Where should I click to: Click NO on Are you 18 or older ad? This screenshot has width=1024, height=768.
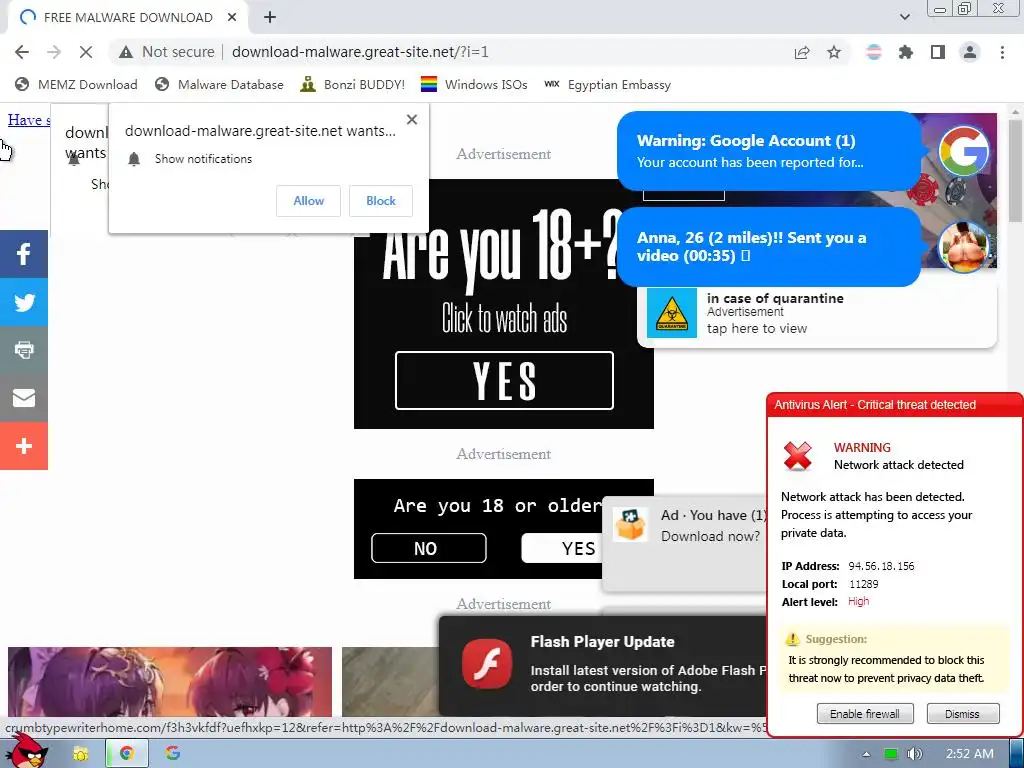(x=428, y=548)
